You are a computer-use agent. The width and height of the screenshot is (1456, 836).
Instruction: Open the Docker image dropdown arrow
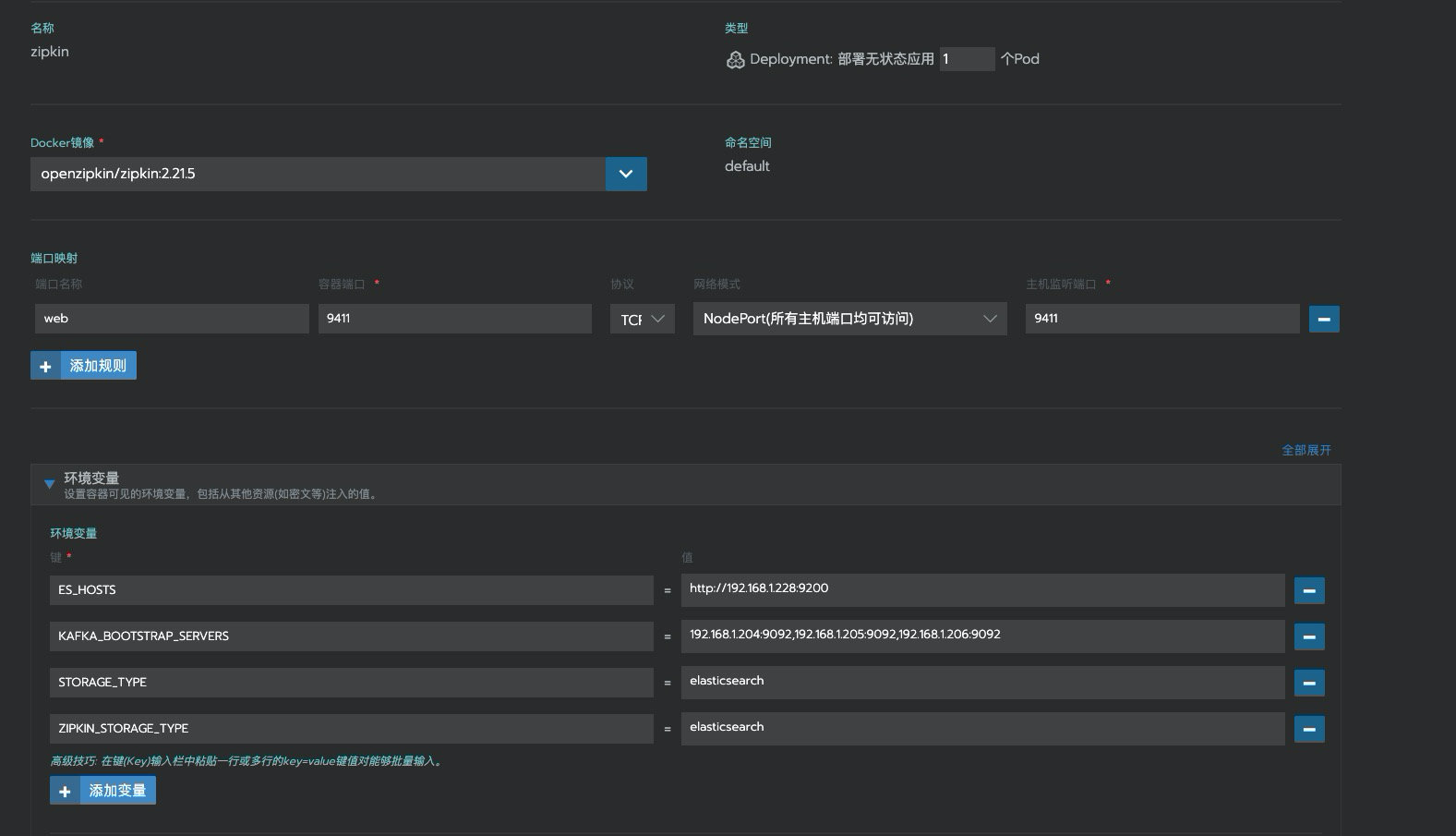[626, 174]
